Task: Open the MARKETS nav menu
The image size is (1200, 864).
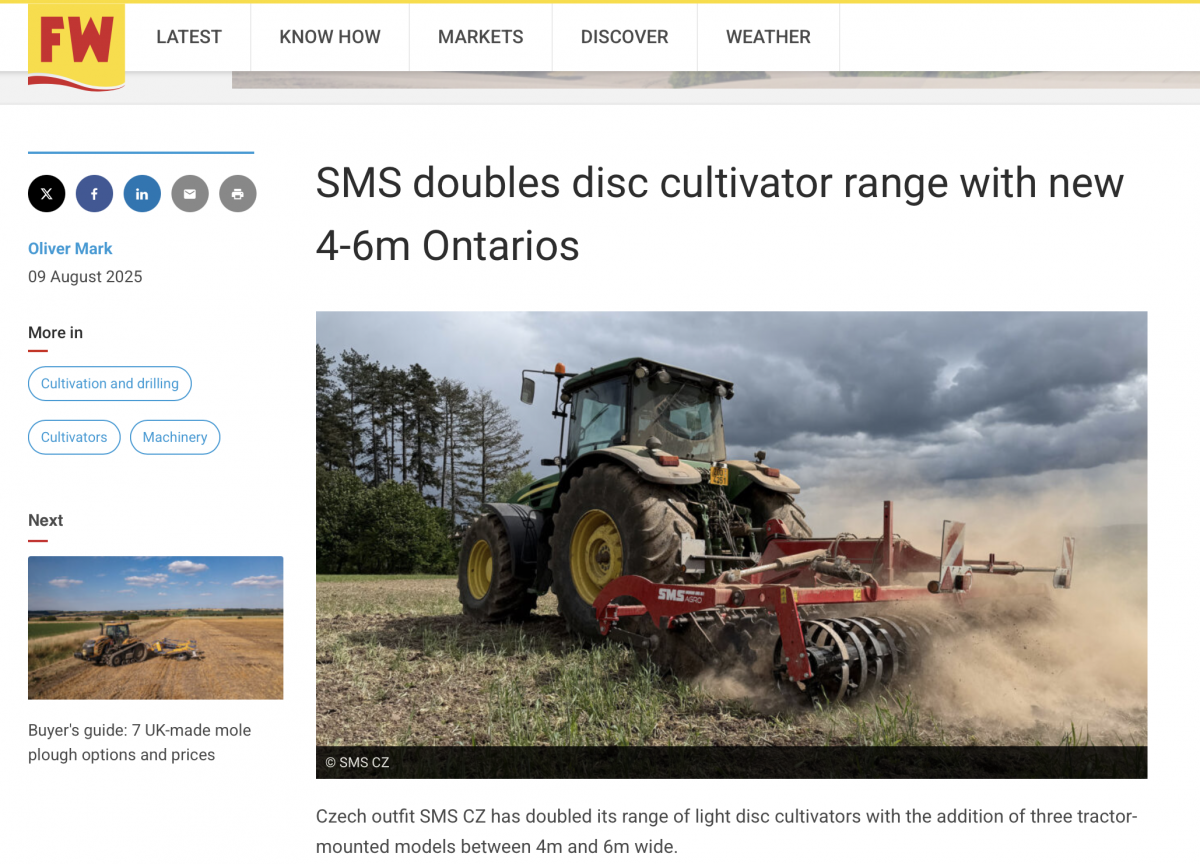Action: point(481,37)
